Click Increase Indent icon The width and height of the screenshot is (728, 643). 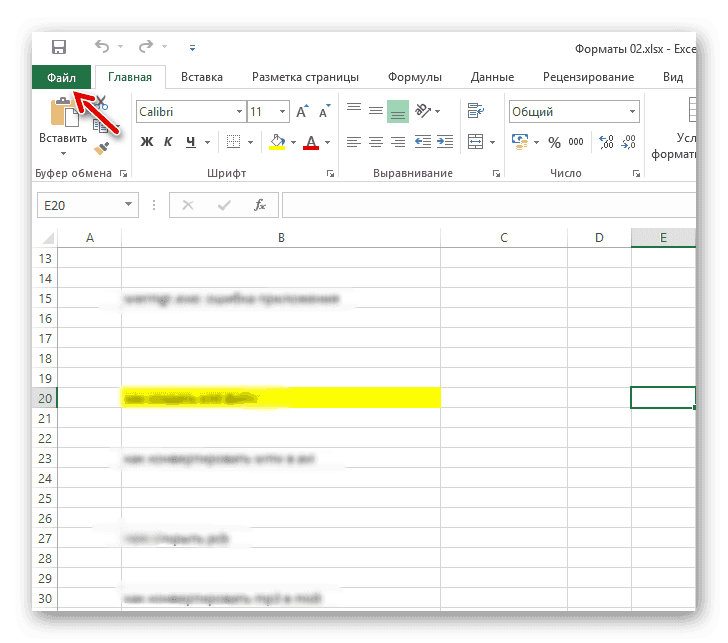click(445, 142)
